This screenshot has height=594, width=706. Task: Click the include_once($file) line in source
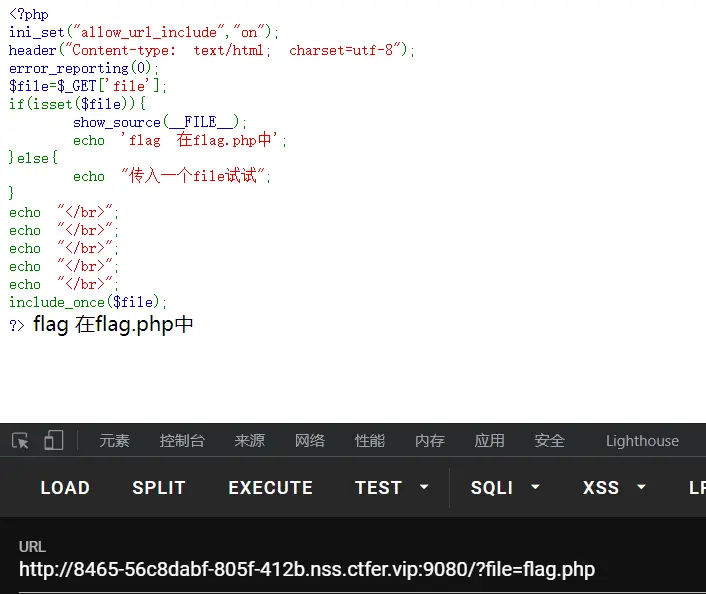(x=88, y=302)
